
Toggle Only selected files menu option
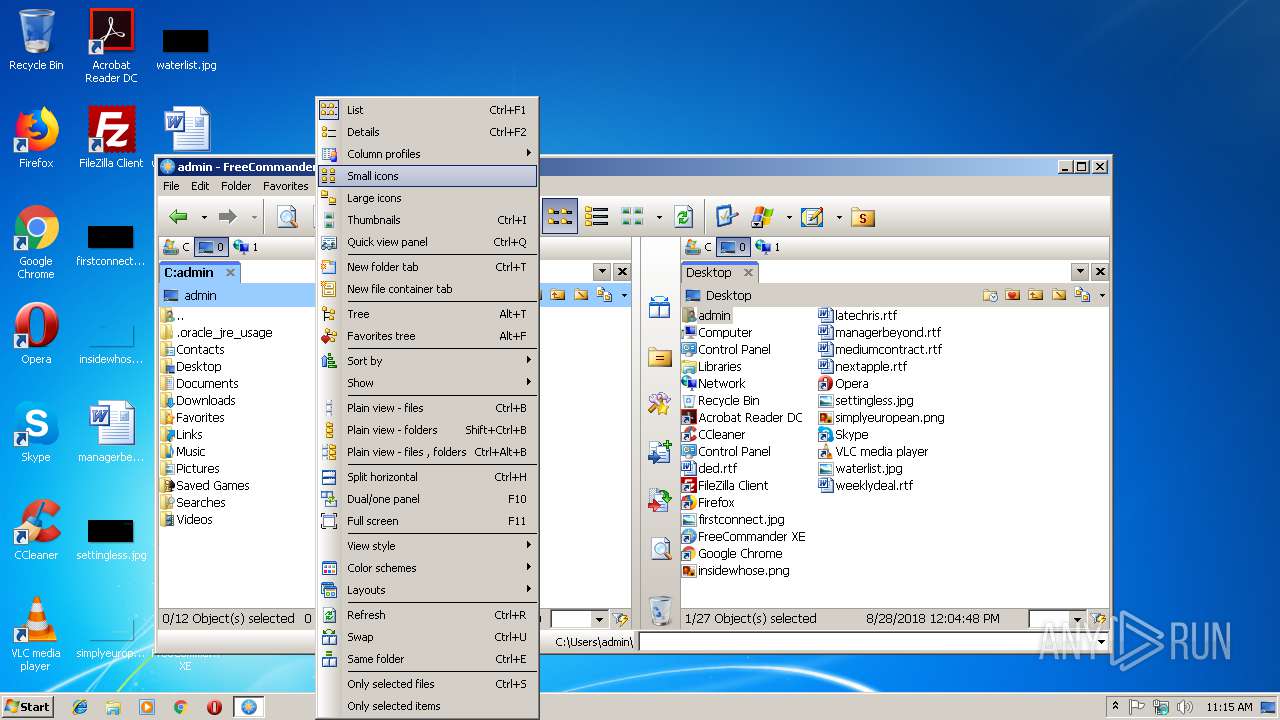click(x=428, y=684)
